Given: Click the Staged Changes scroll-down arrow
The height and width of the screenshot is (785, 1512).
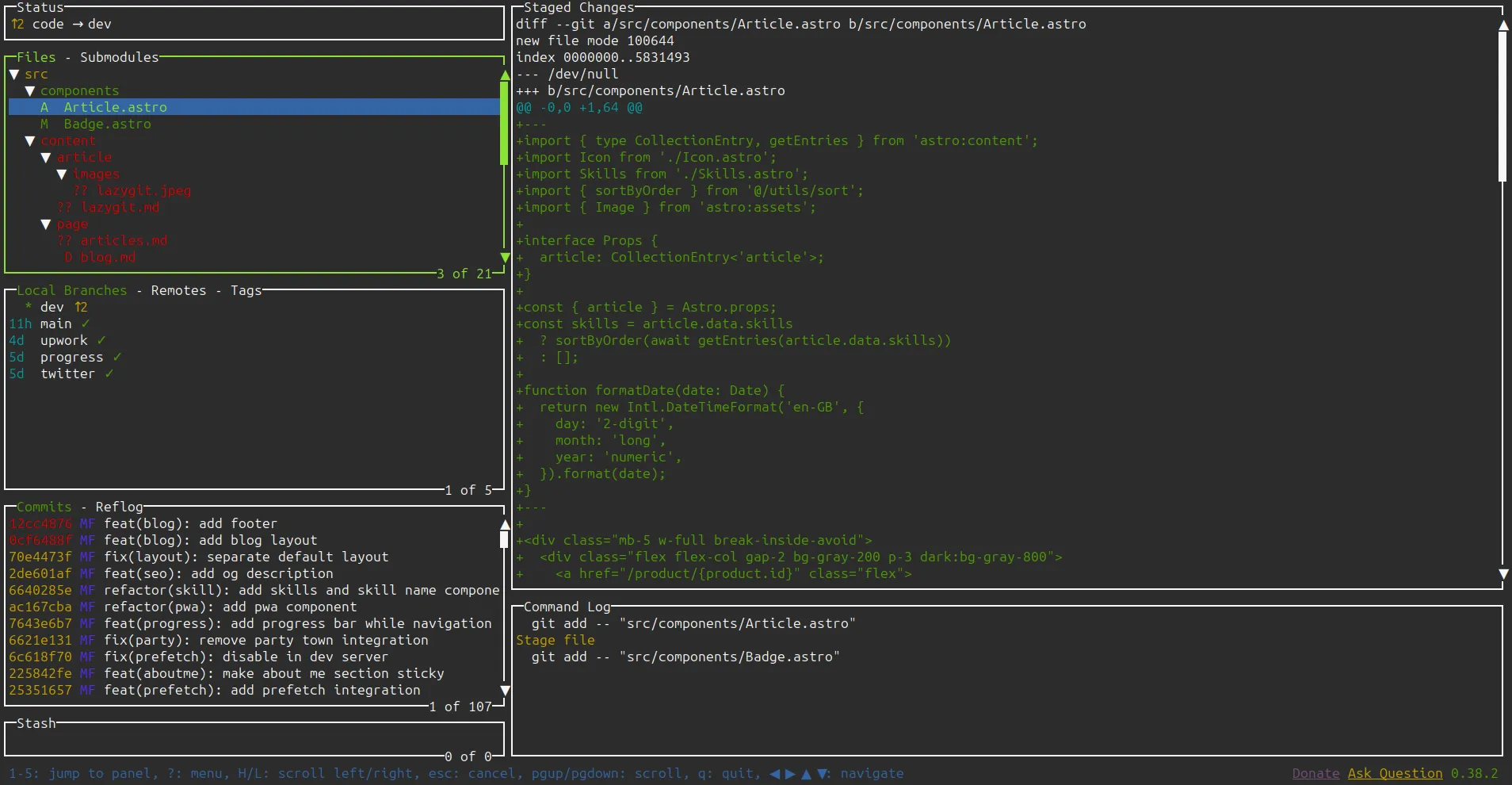Looking at the screenshot, I should (1502, 573).
